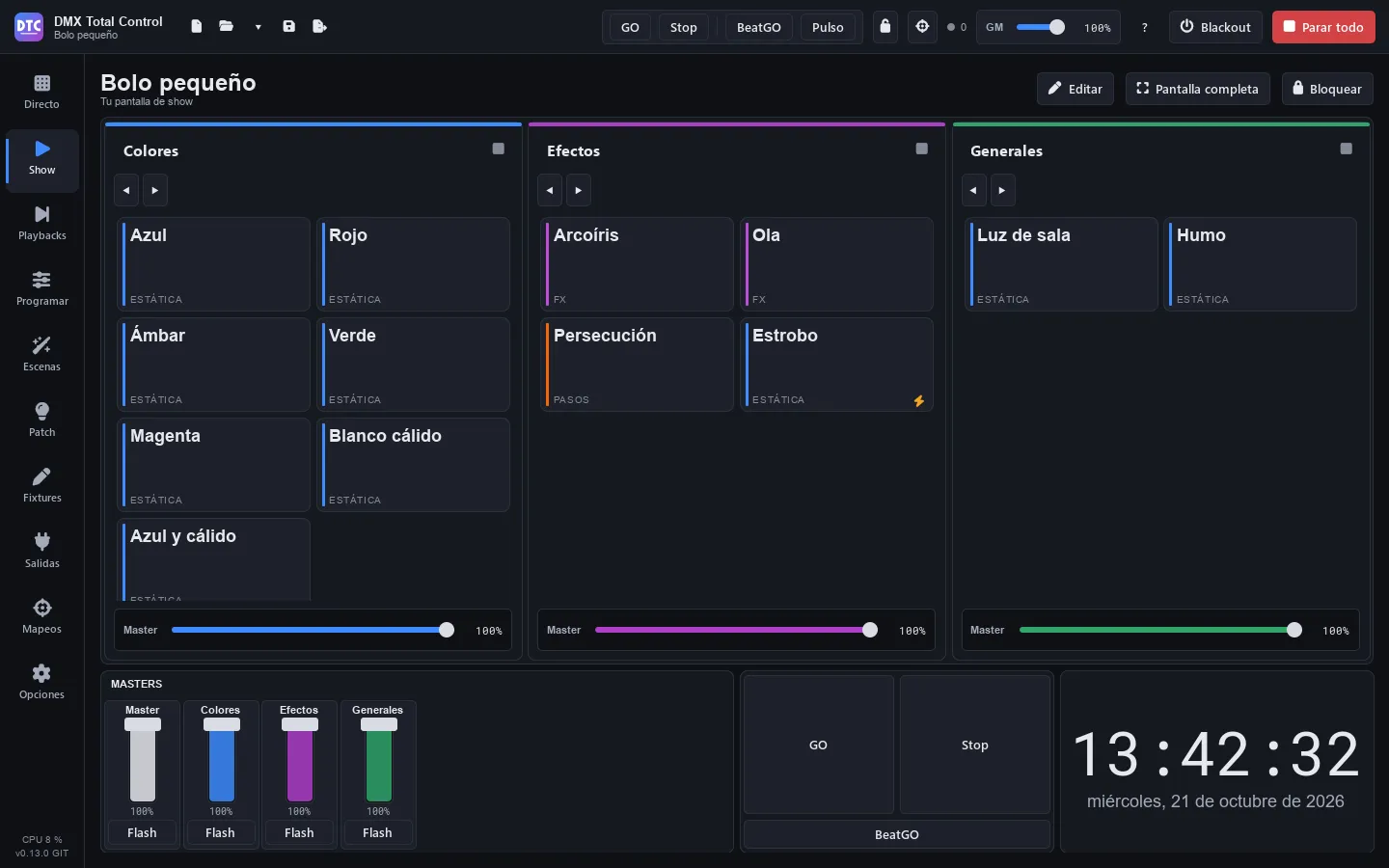Screen dimensions: 1389x868
Task: Click the crosshair locate icon in top bar
Action: [x=922, y=27]
